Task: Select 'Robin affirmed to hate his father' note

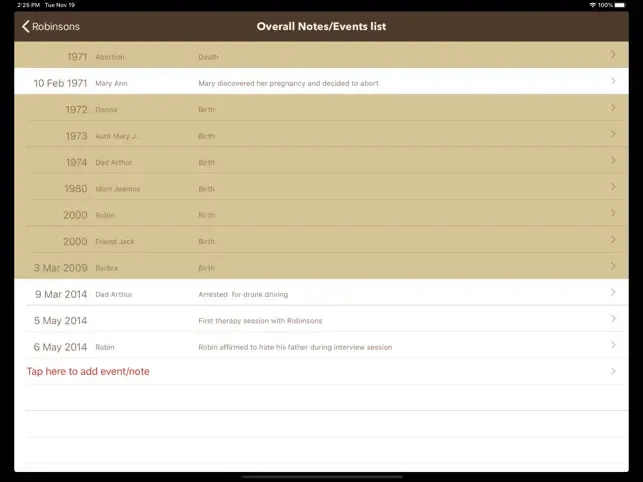Action: coord(295,347)
